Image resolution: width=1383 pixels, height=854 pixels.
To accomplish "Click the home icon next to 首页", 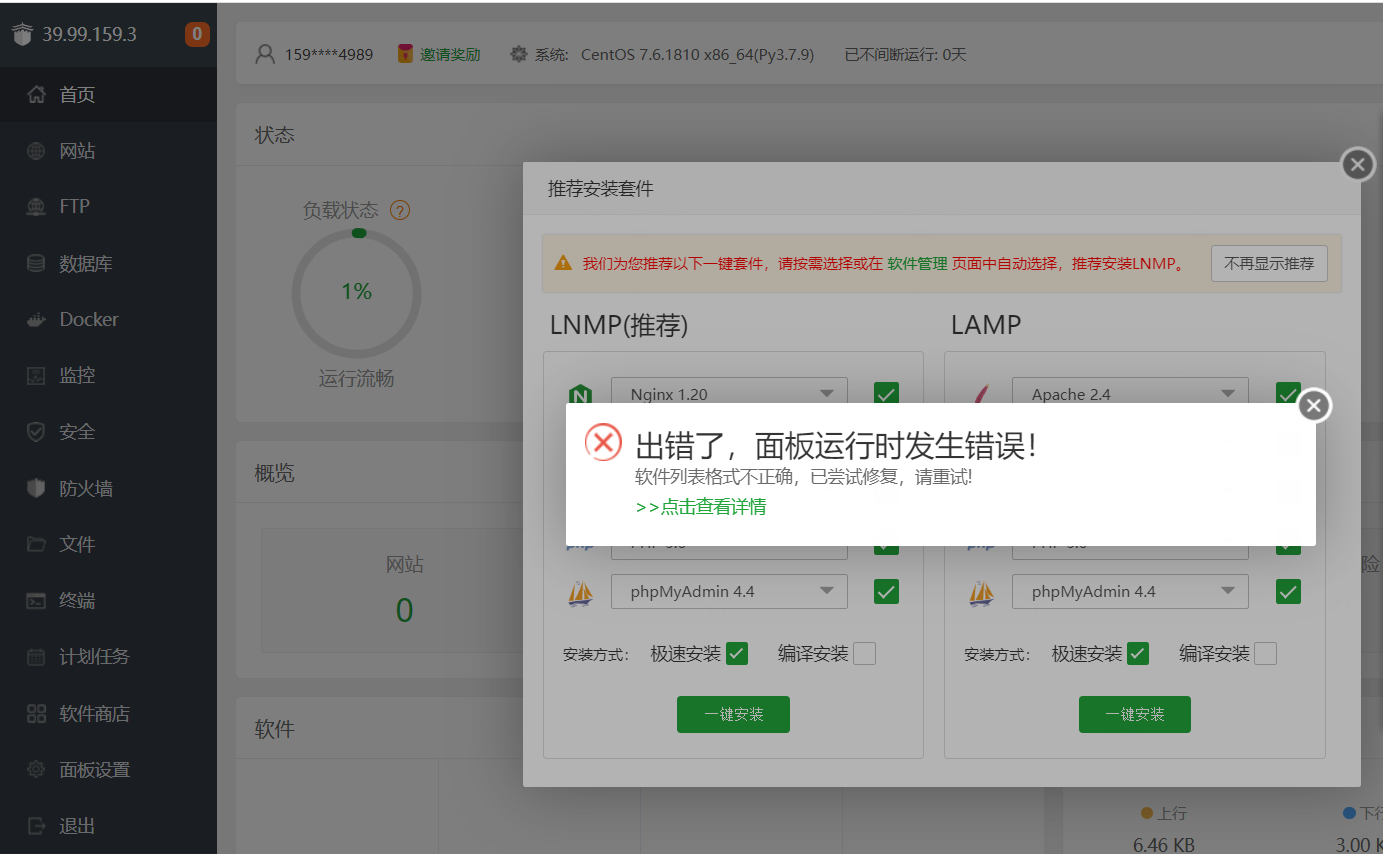I will point(36,95).
